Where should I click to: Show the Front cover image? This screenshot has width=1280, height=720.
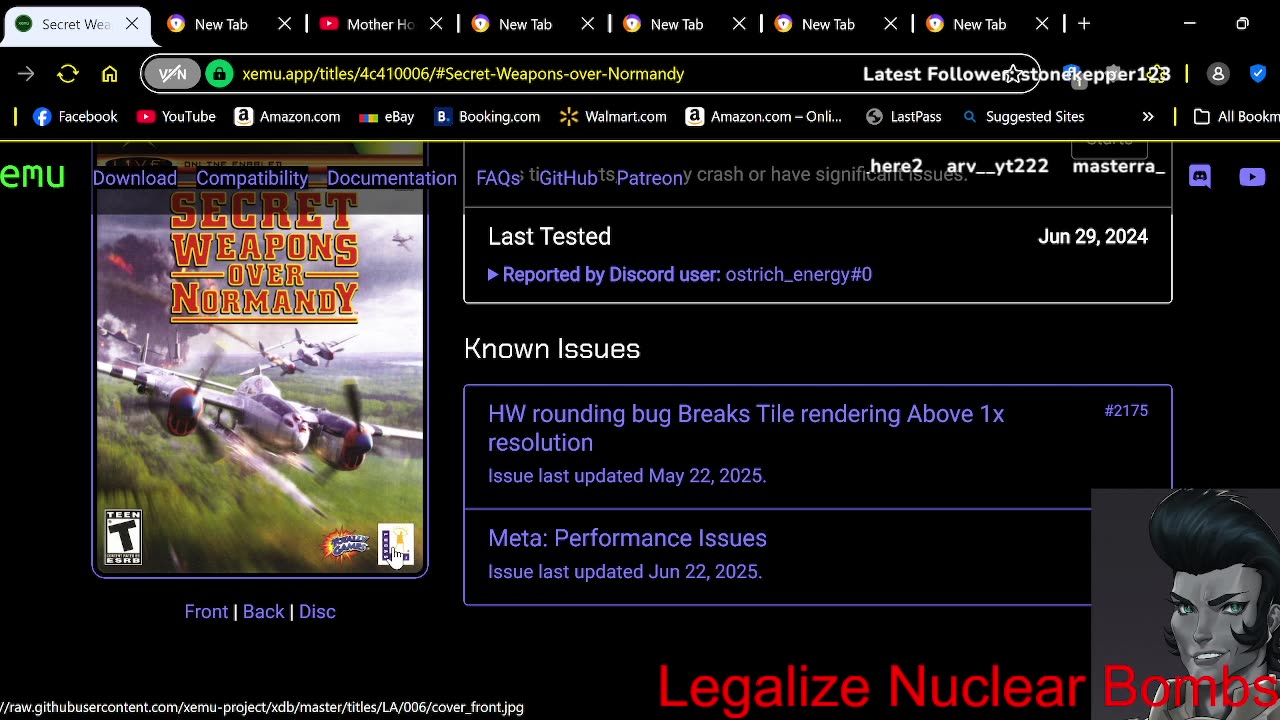coord(206,612)
